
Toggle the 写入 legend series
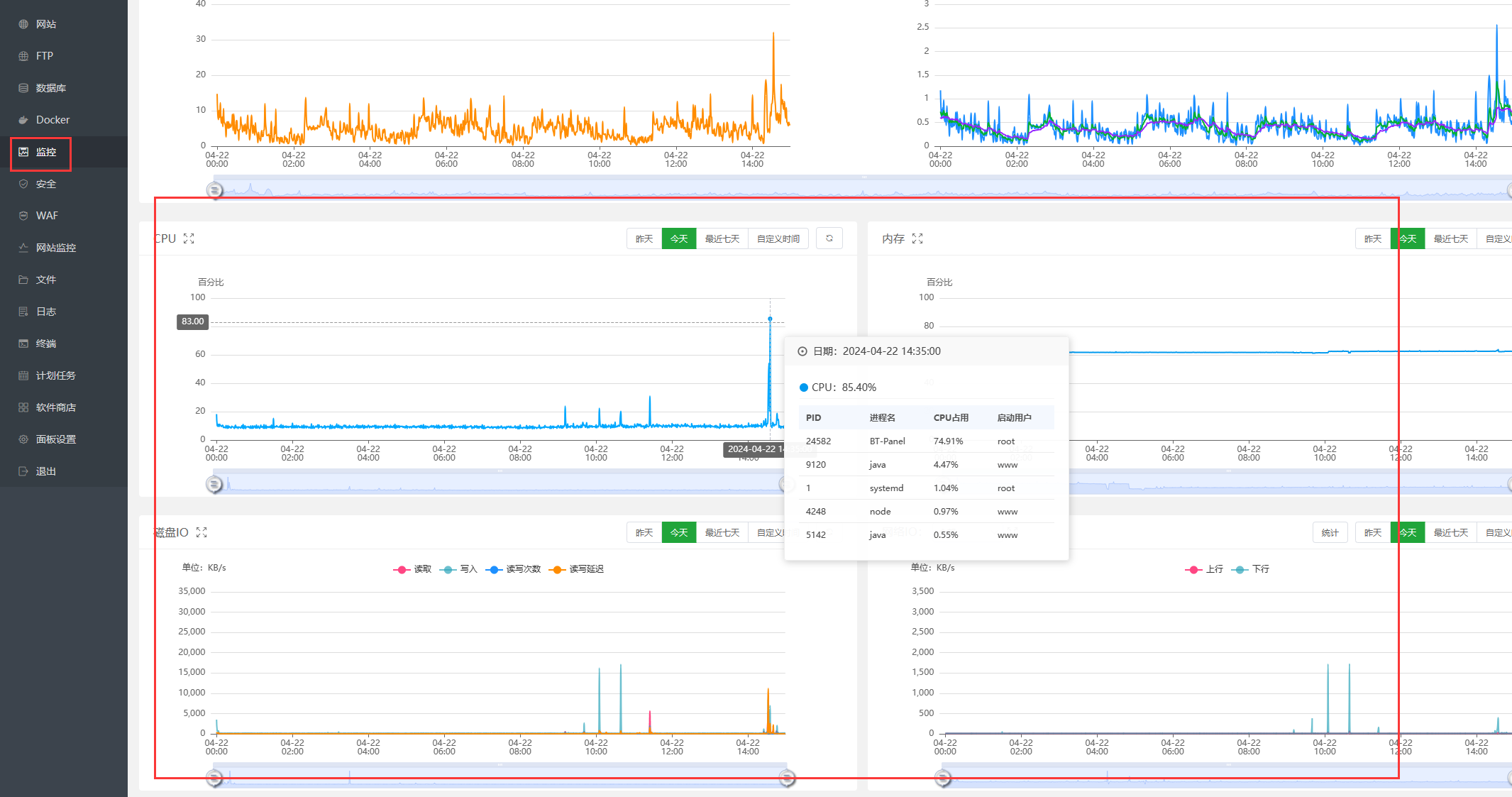[458, 569]
